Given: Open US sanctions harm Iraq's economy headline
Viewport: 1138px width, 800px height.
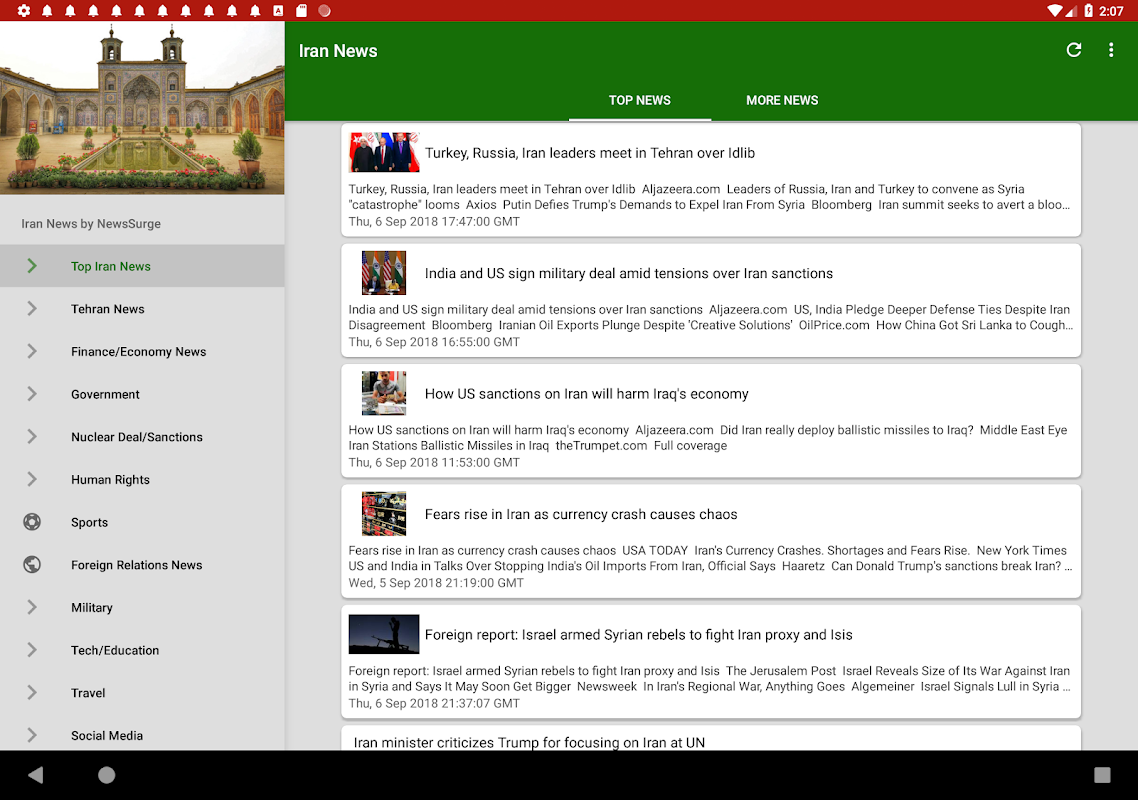Looking at the screenshot, I should tap(586, 394).
